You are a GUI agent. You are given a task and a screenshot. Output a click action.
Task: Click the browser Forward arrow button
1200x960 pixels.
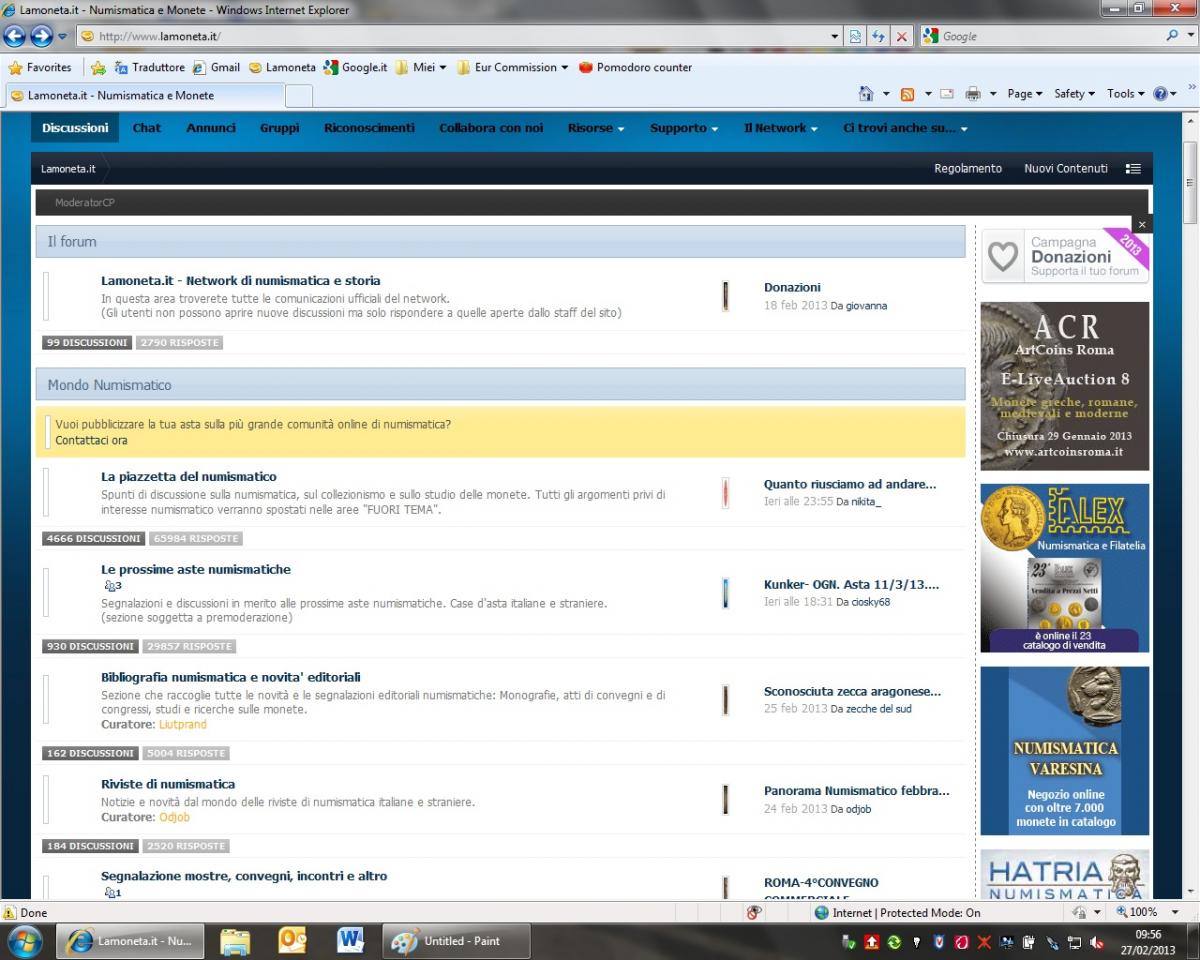42,36
